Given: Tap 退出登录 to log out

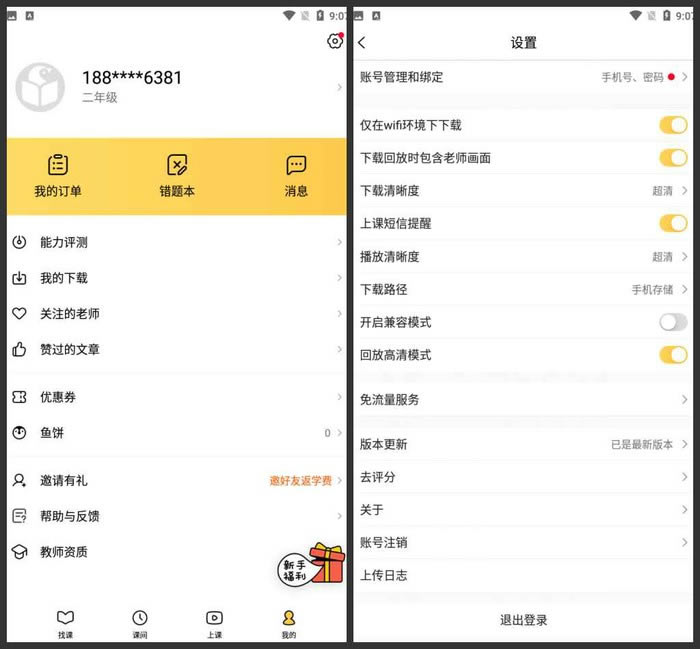Looking at the screenshot, I should (523, 620).
